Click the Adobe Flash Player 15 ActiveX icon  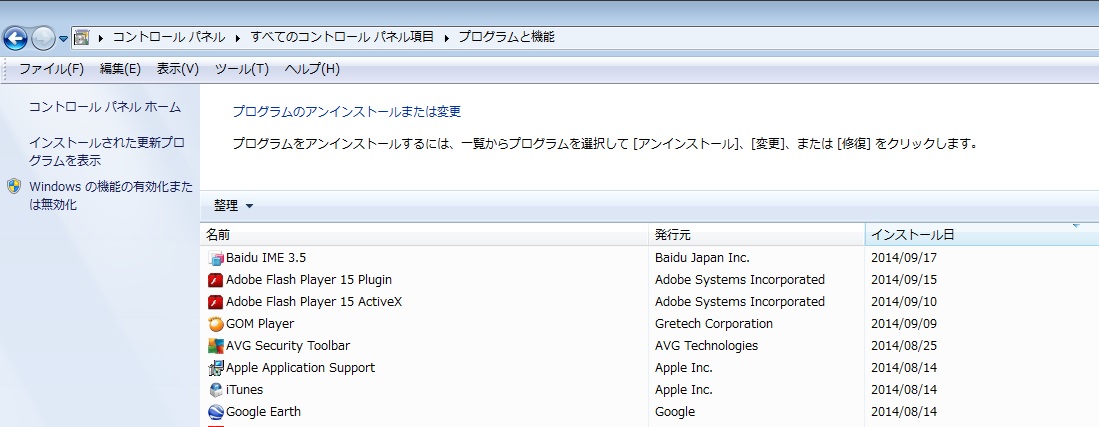(x=215, y=302)
